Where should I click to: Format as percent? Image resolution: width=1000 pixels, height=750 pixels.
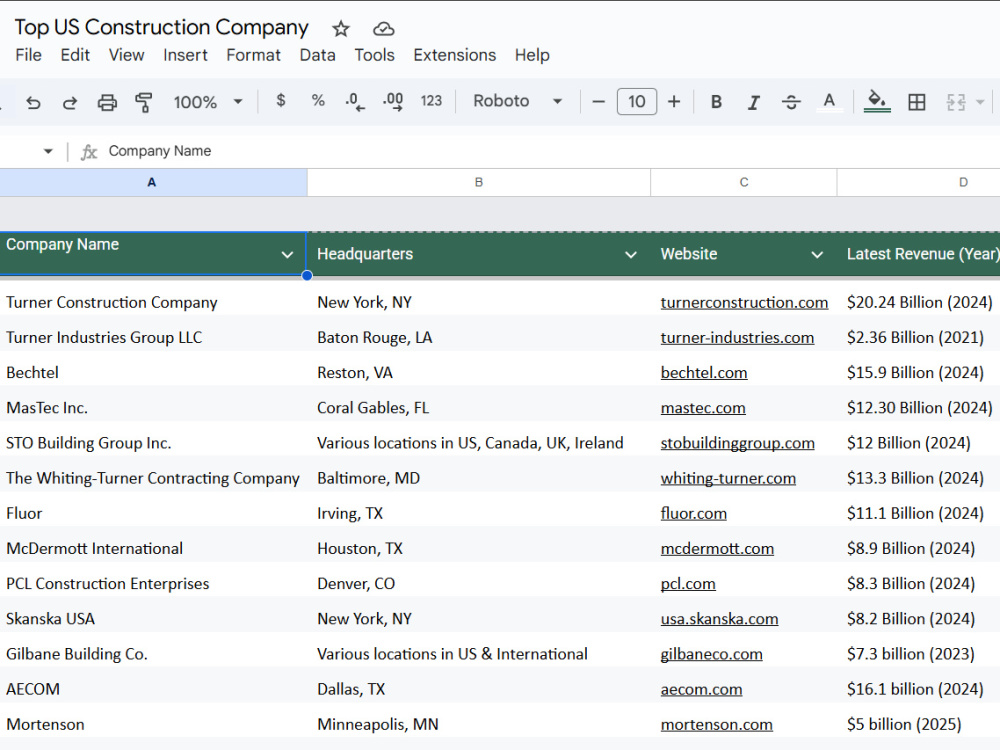tap(318, 101)
